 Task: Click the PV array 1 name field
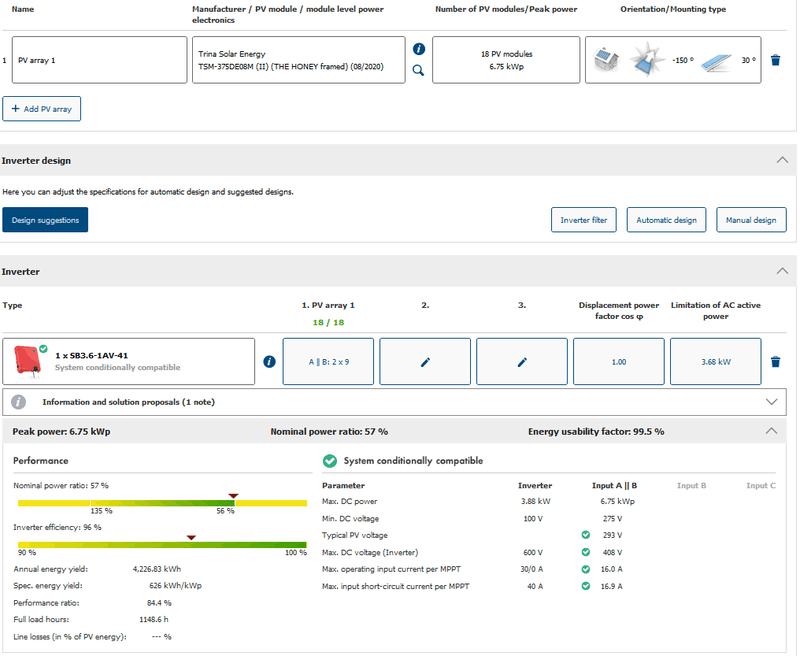tap(100, 60)
